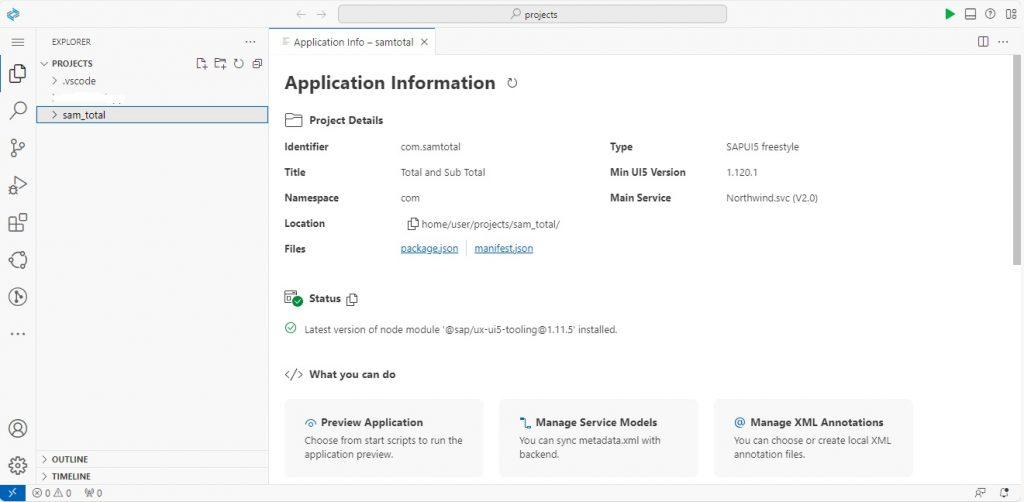Viewport: 1024px width, 502px height.
Task: Close the Application Info tab
Action: click(x=424, y=42)
